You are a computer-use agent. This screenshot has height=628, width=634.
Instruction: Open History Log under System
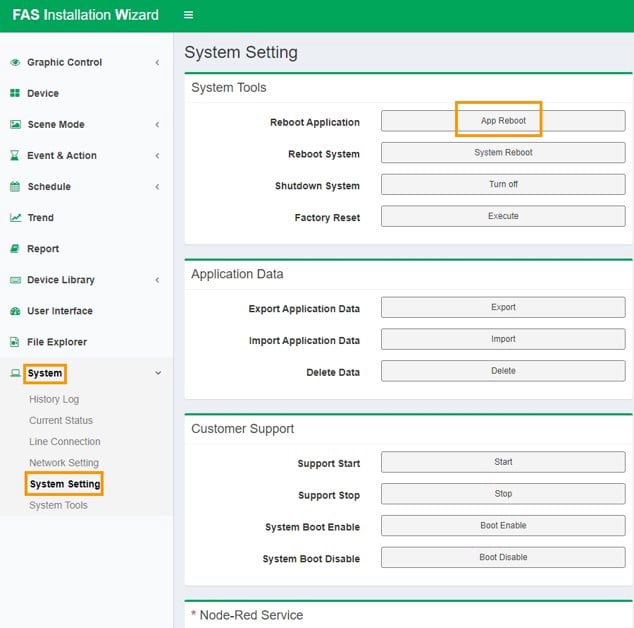tap(54, 399)
